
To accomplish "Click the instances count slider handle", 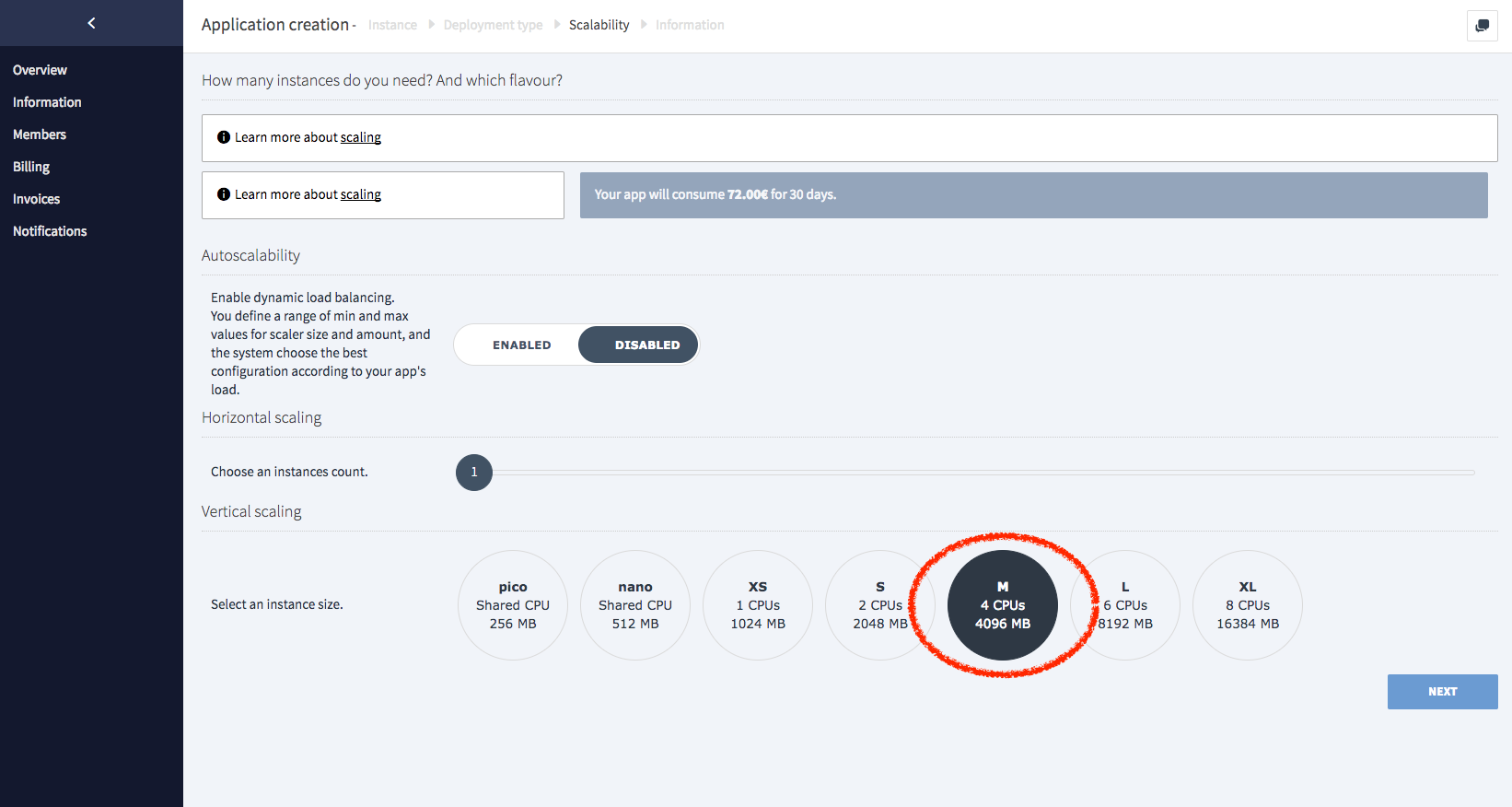I will (474, 473).
